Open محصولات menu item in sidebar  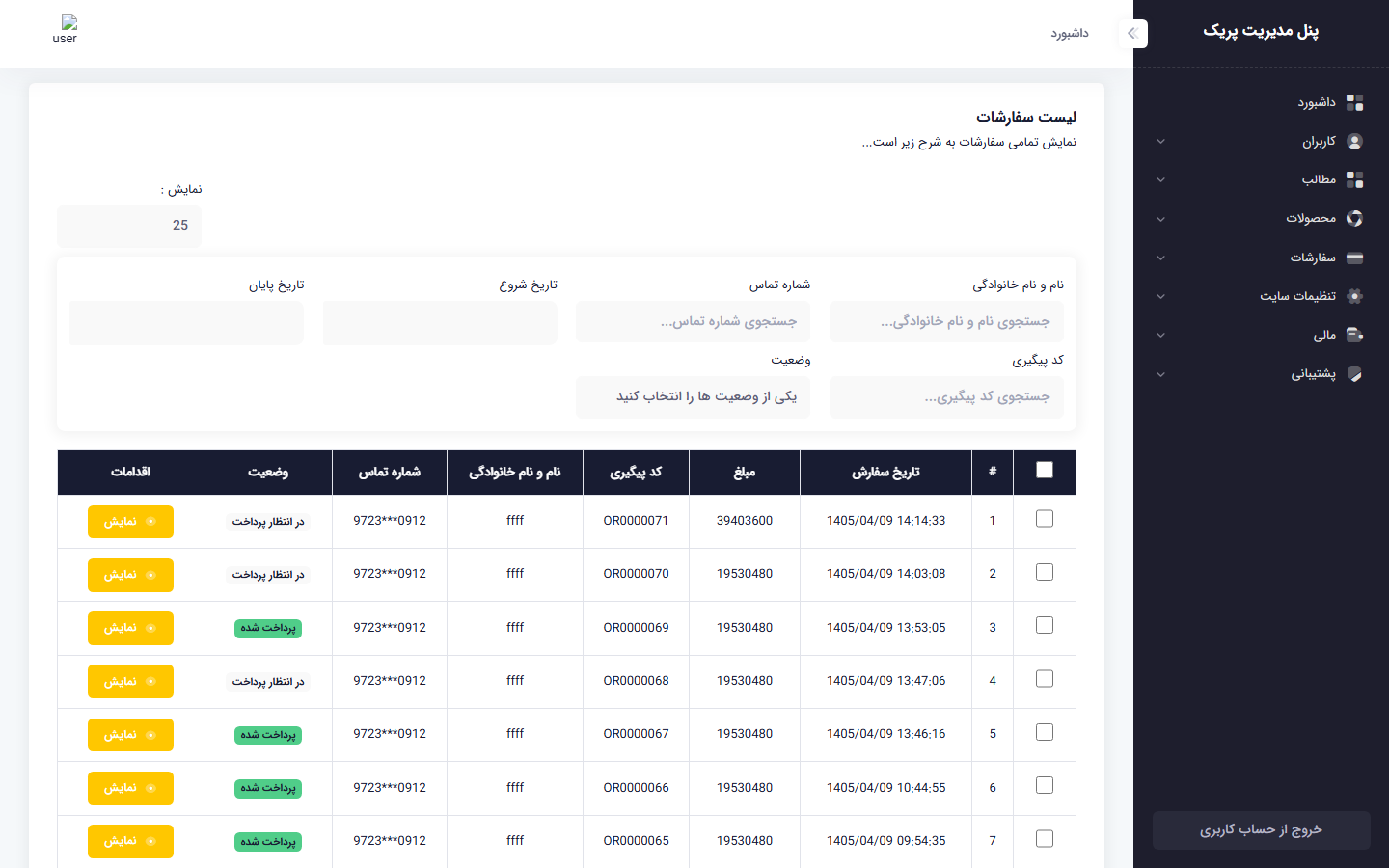tap(1261, 218)
